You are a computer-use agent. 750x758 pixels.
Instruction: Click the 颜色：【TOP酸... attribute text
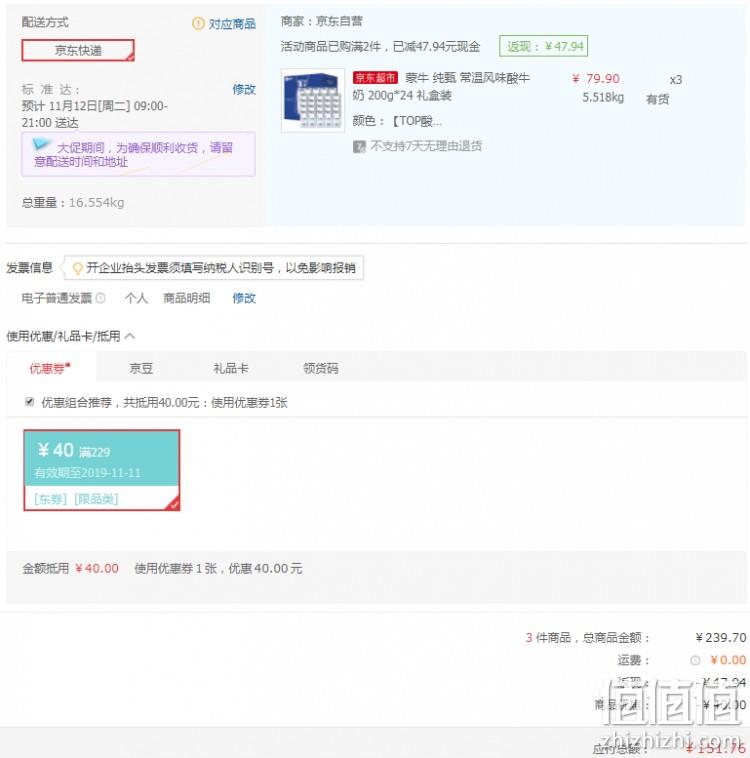[397, 121]
